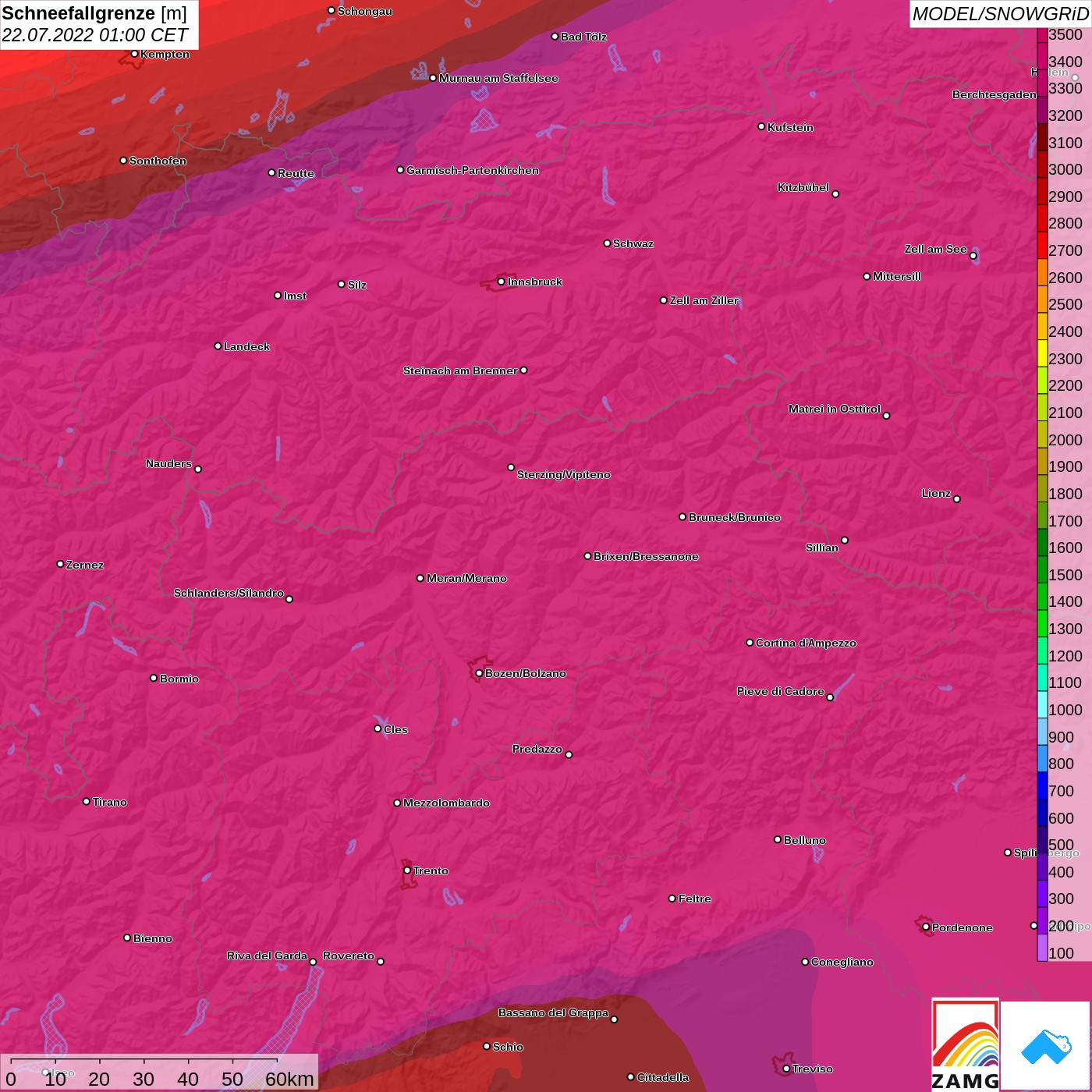Screen dimensions: 1092x1092
Task: Click the Steinach am Brenner label
Action: click(460, 370)
